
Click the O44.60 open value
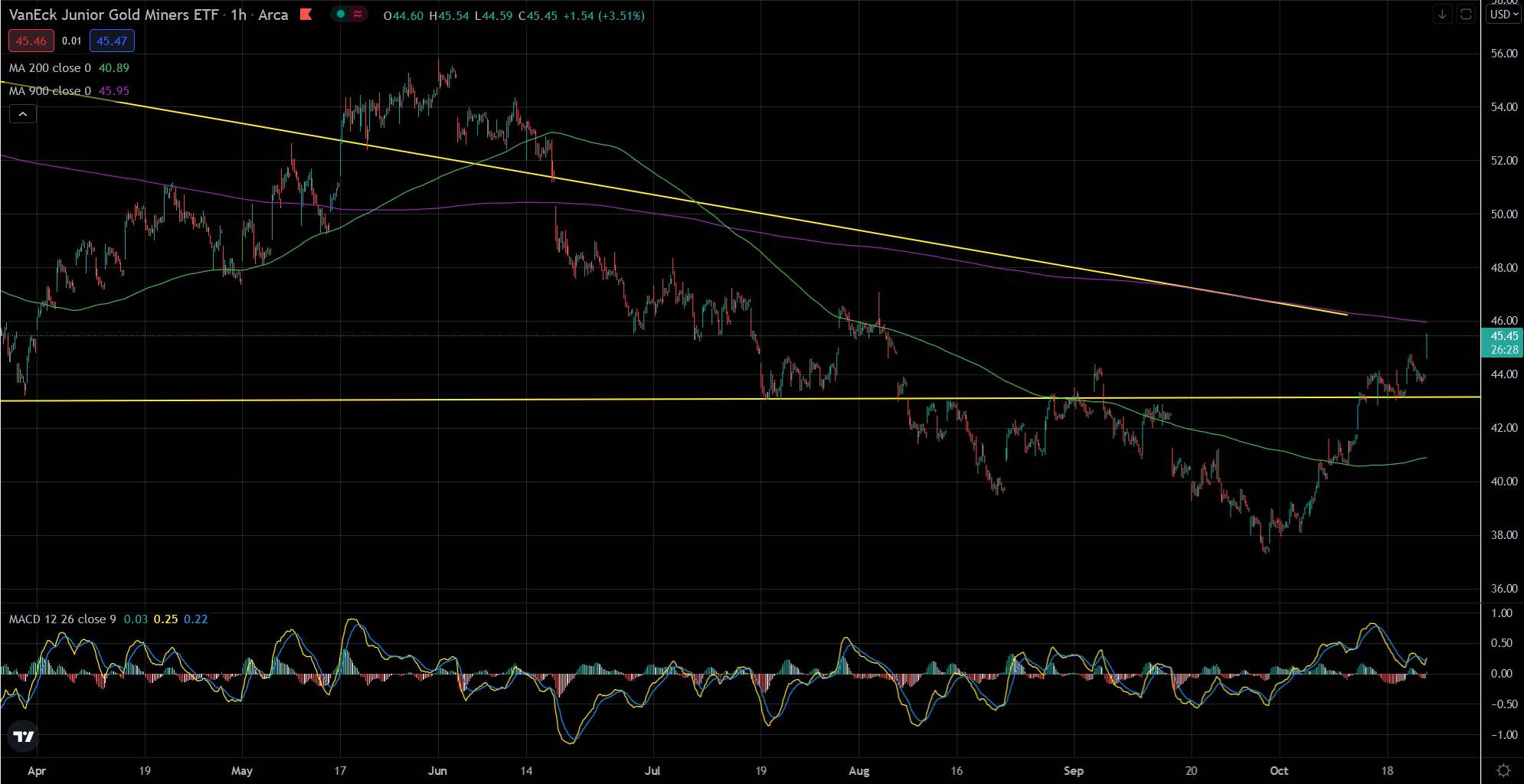404,15
